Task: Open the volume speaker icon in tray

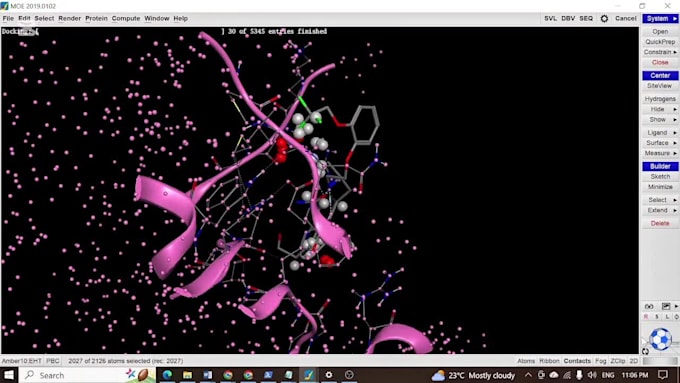Action: 592,375
